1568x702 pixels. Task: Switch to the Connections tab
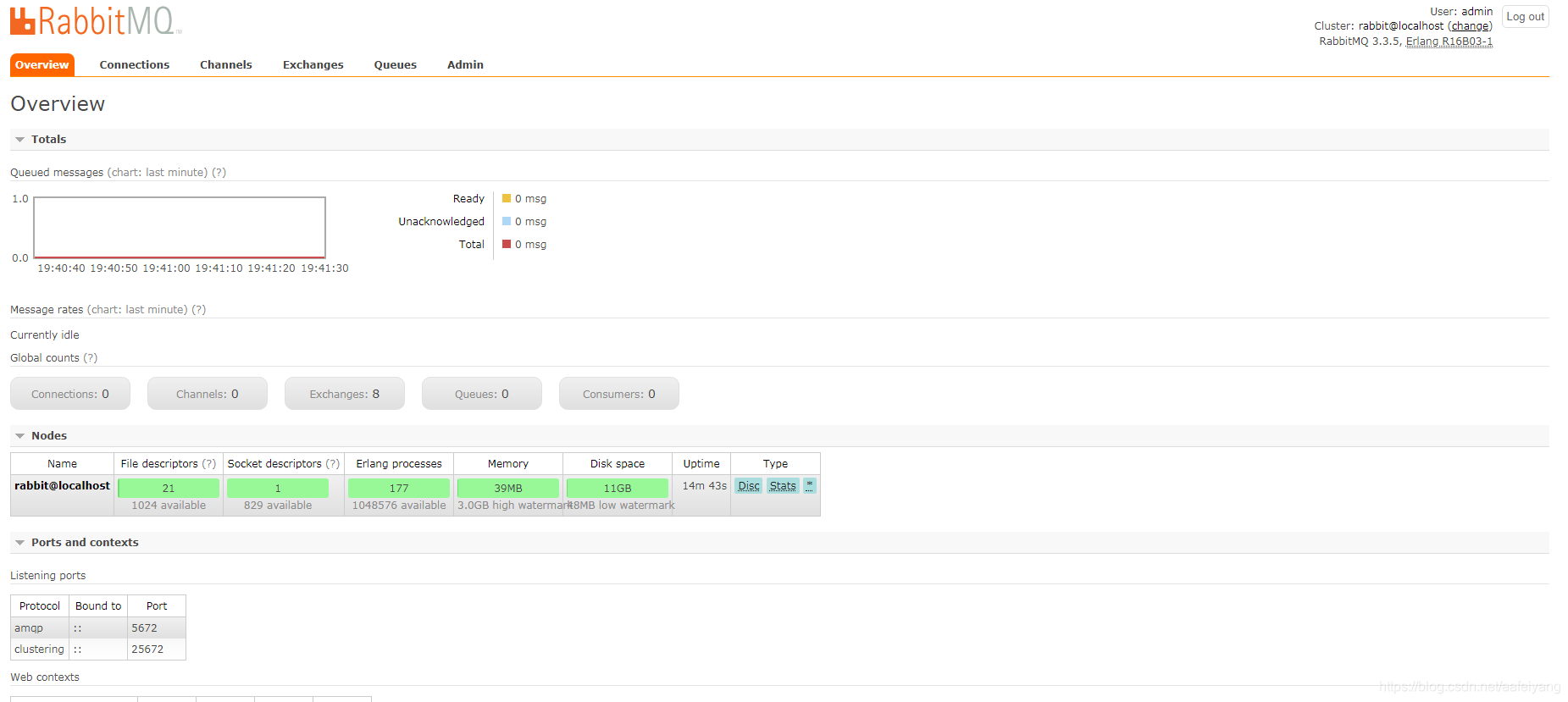tap(135, 64)
